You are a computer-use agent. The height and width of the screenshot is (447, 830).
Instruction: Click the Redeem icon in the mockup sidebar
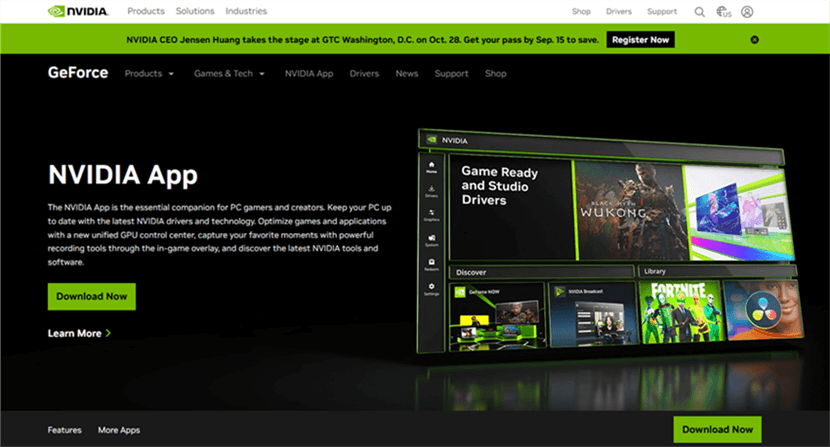coord(431,264)
